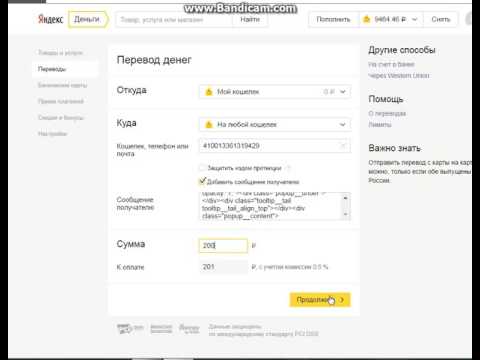
Task: Open the wallet balance dropdown
Action: click(391, 20)
